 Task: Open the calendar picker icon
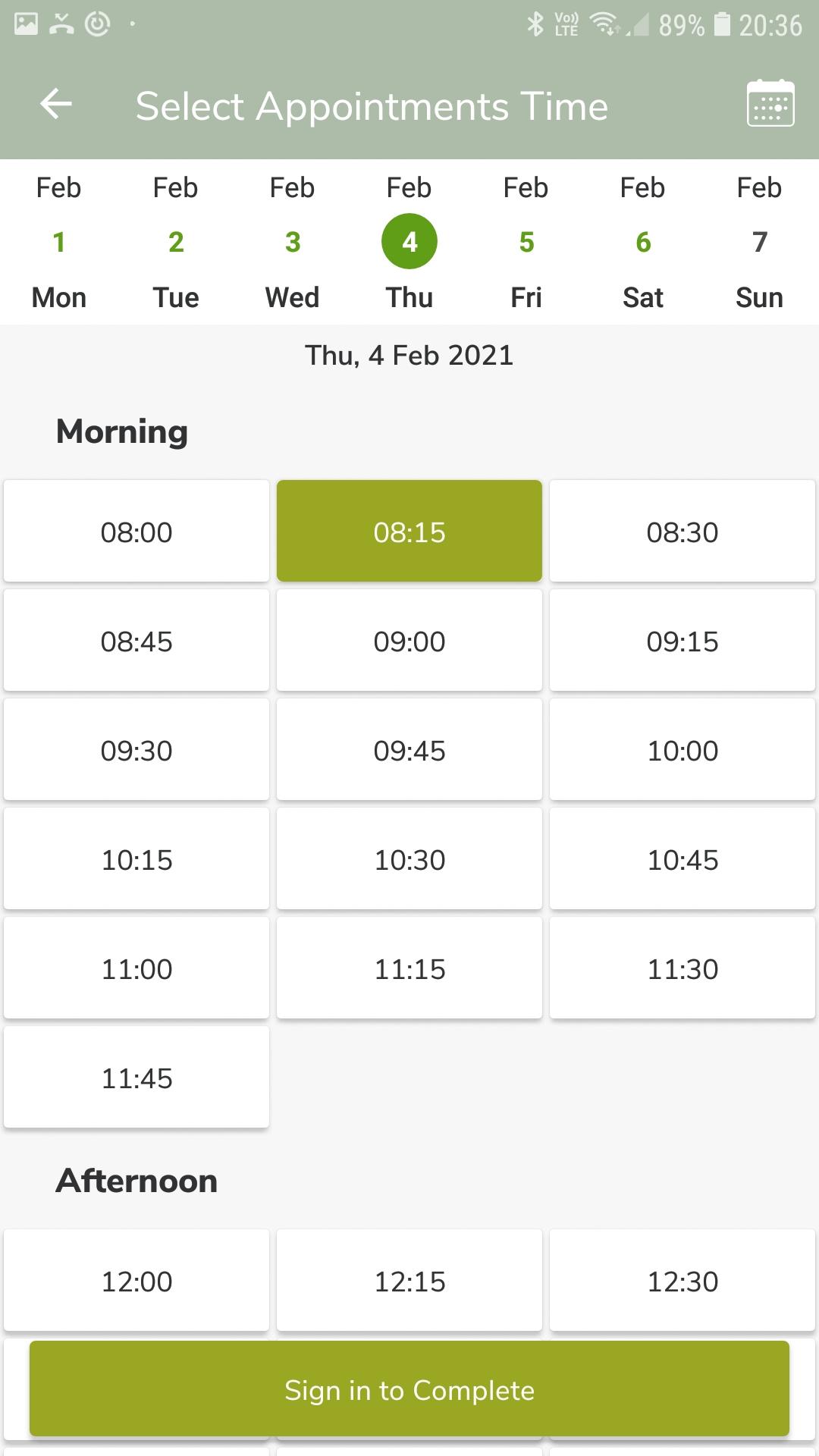(x=770, y=104)
